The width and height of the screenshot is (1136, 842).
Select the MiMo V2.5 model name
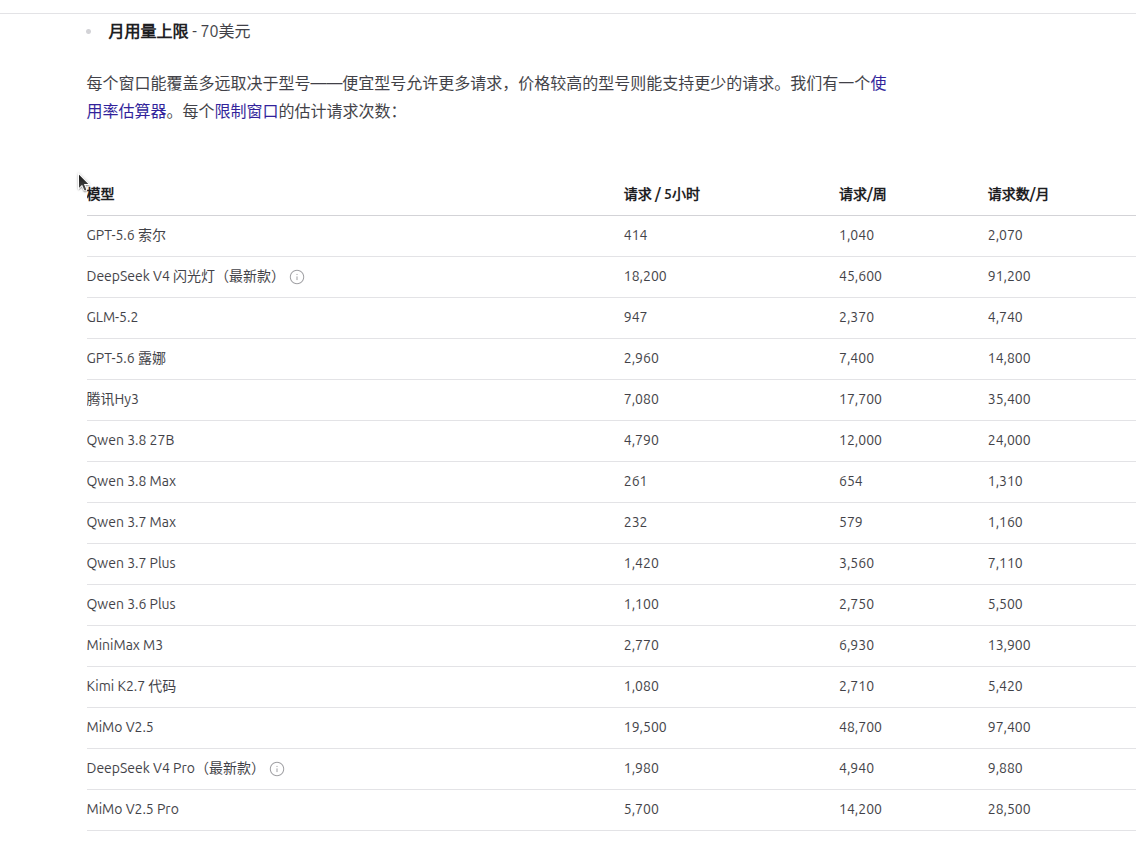coord(120,727)
